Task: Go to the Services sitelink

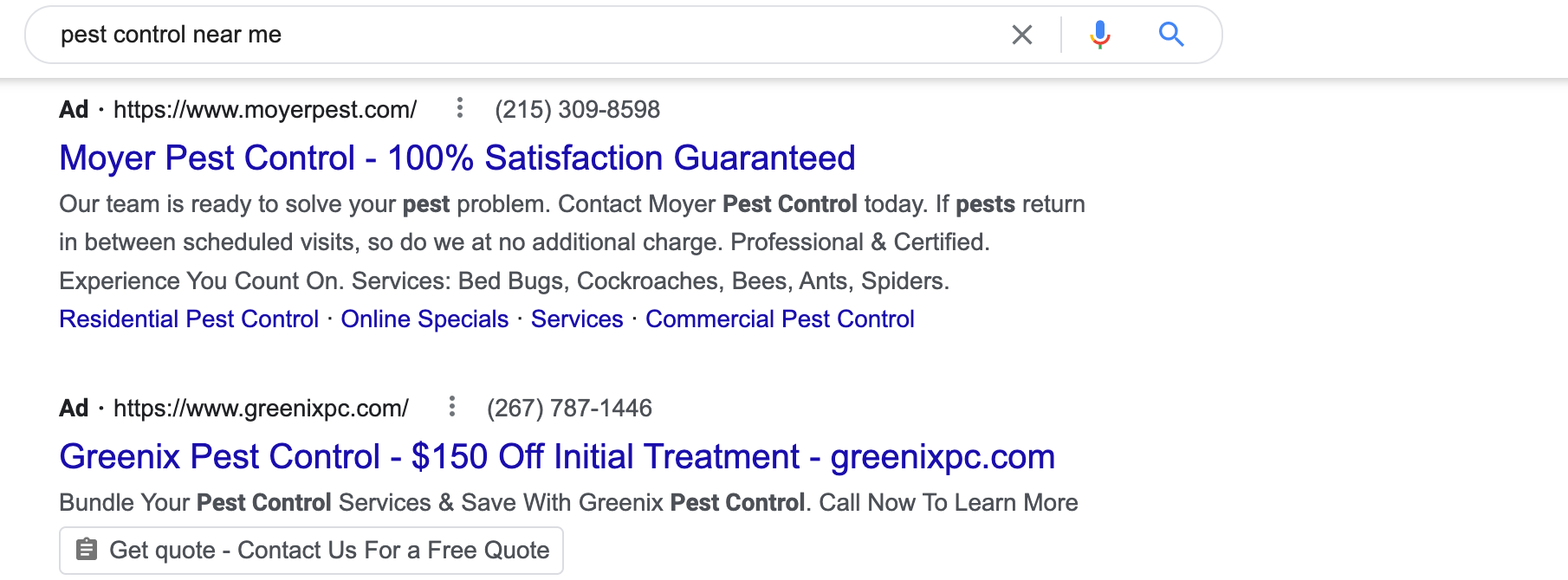Action: coord(577,319)
